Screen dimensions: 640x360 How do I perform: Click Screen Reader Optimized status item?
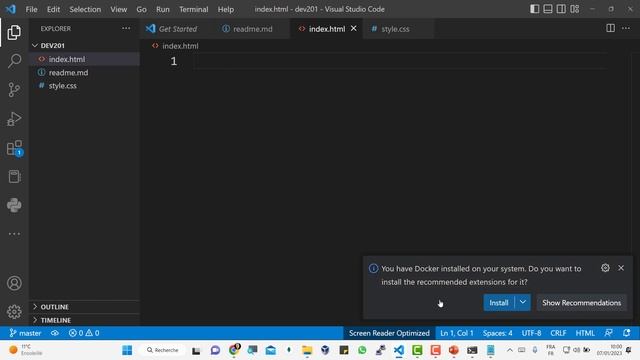[x=389, y=333]
